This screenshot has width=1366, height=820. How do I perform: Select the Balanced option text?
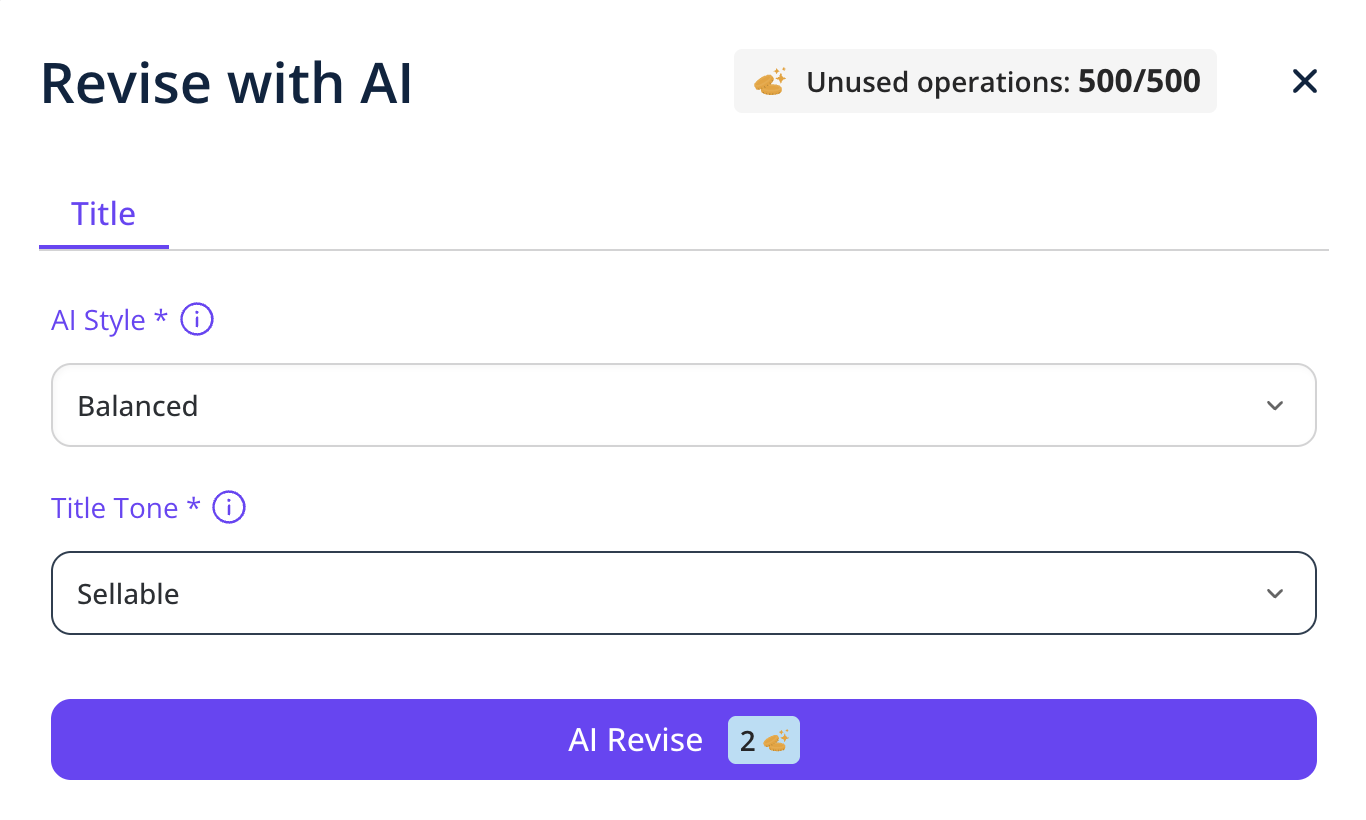(138, 406)
